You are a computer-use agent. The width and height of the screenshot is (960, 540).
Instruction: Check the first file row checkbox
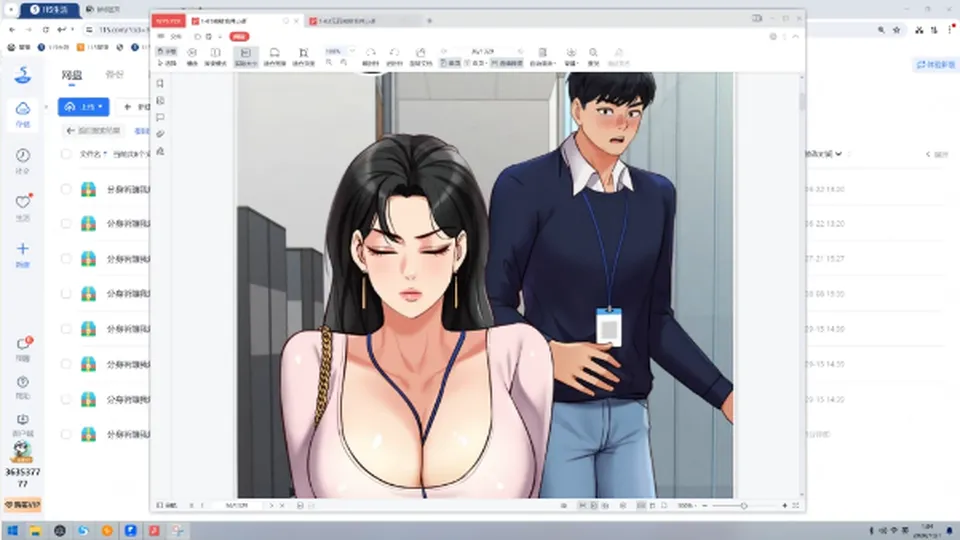click(66, 189)
